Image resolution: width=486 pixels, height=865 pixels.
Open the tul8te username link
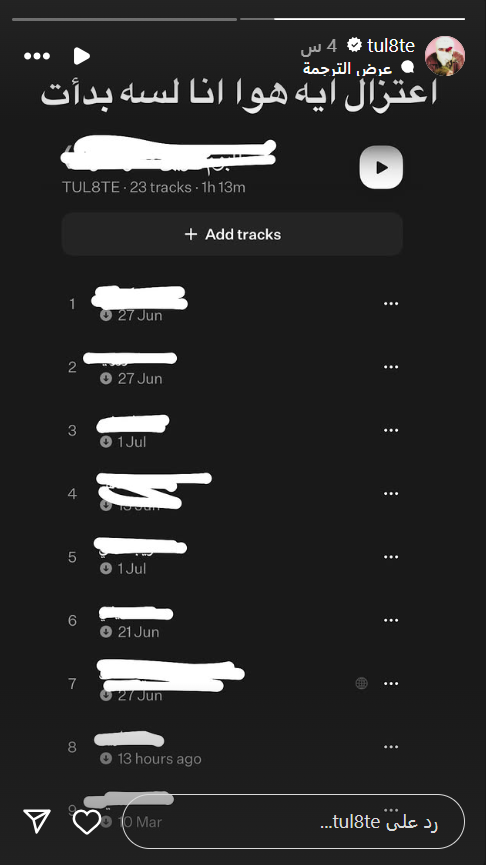tap(391, 46)
